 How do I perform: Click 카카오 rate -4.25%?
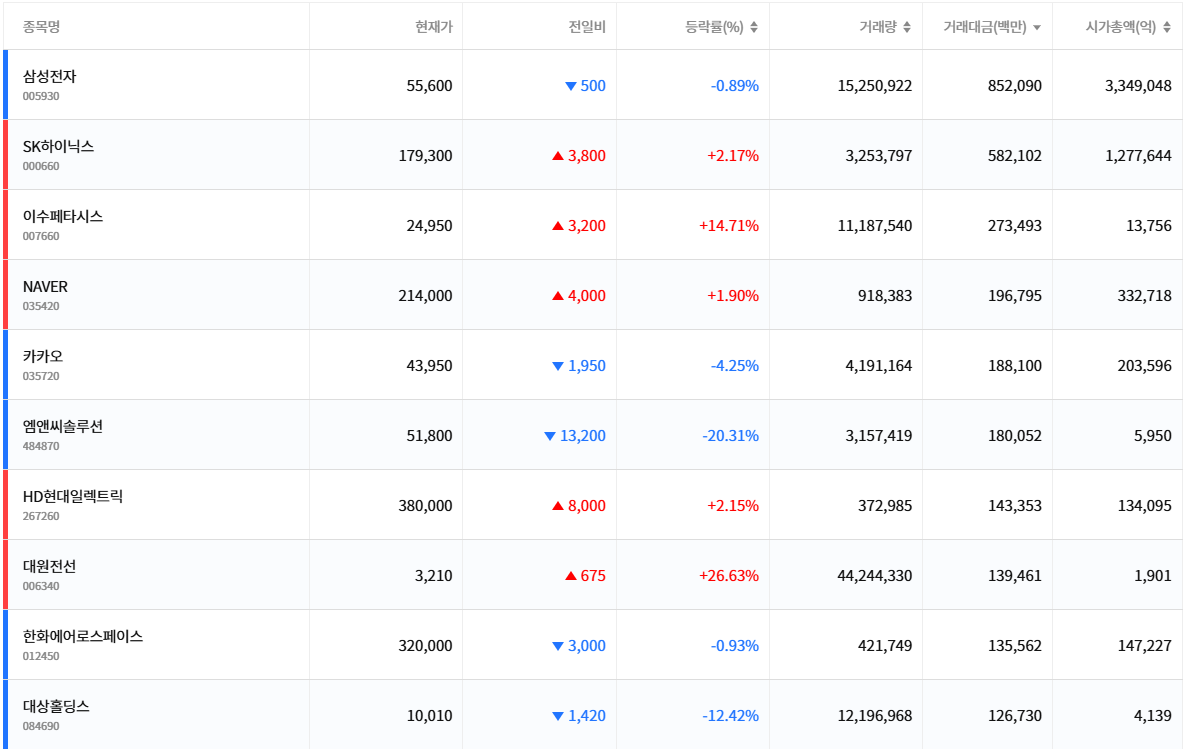pyautogui.click(x=735, y=366)
